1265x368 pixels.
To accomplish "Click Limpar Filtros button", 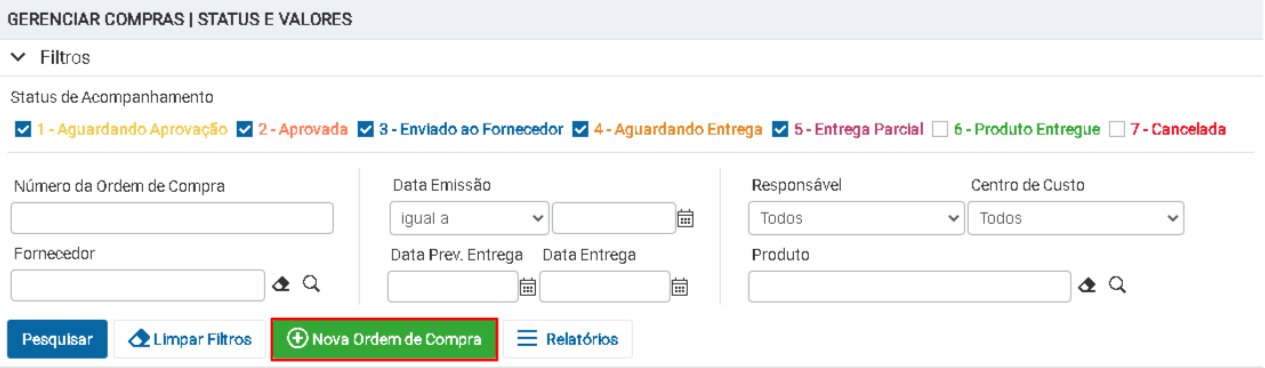I will (x=189, y=339).
